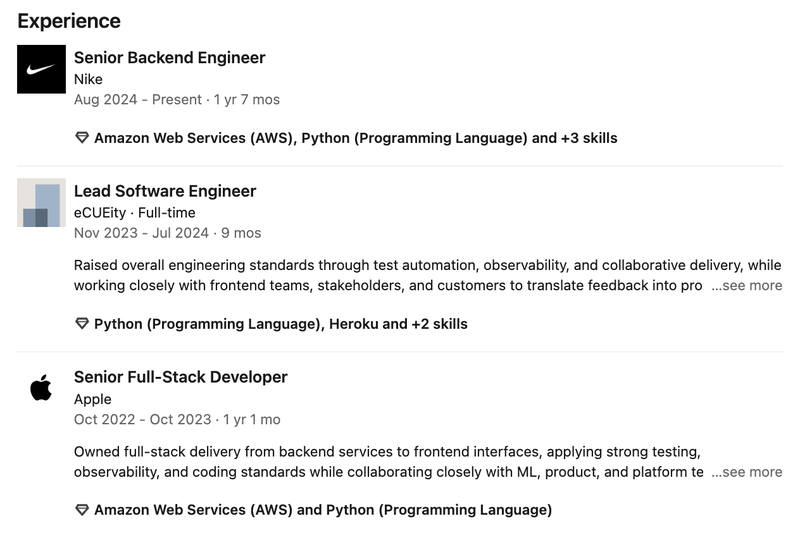Screen dimensions: 800x540
Task: Show Nike role skills ending in +3 skills
Action: pos(355,138)
